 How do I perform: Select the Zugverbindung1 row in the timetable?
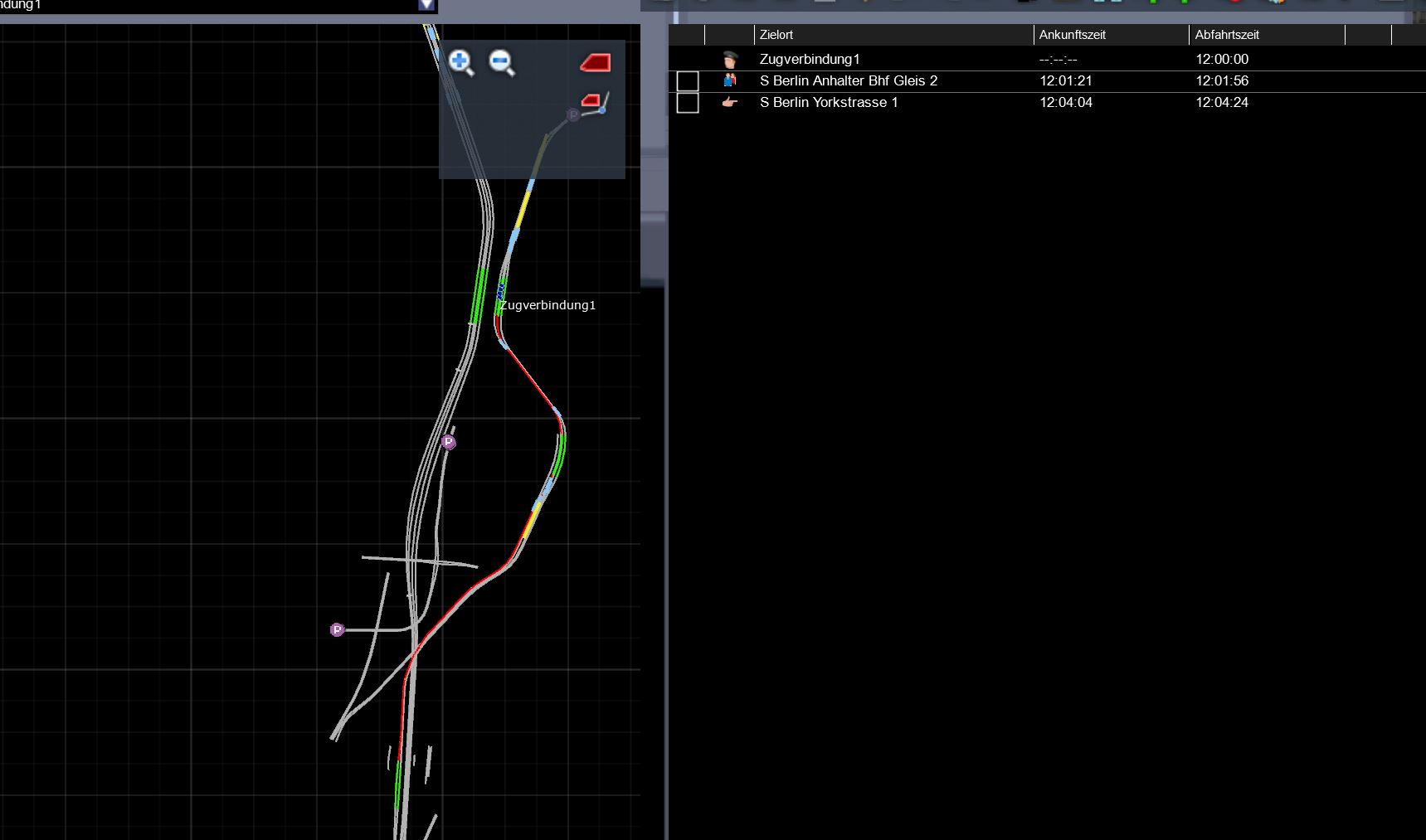(x=1047, y=59)
